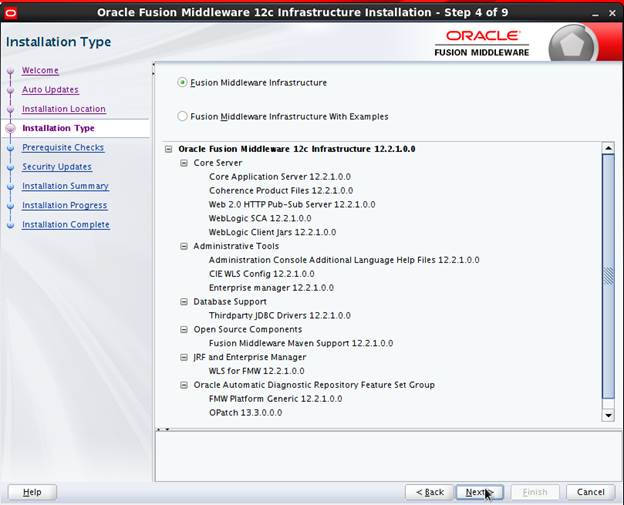Click the Next button
This screenshot has width=624, height=505.
[481, 492]
